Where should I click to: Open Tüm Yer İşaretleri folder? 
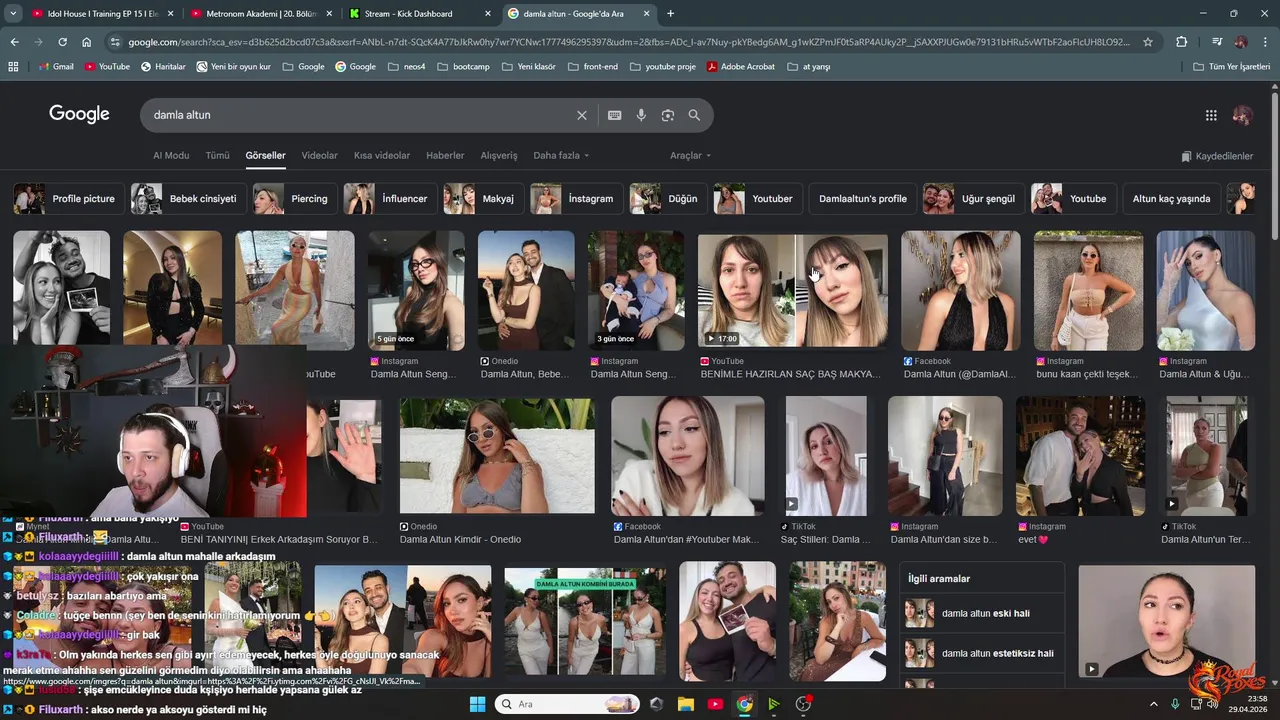[x=1232, y=66]
